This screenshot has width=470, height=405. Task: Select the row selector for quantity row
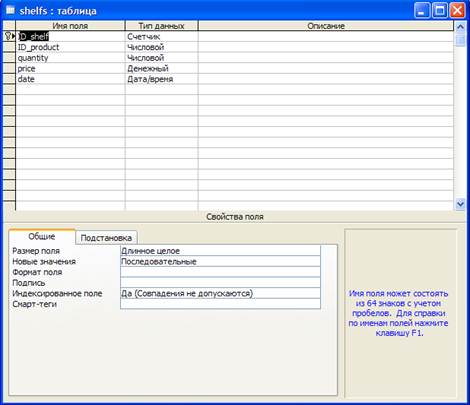pyautogui.click(x=9, y=58)
